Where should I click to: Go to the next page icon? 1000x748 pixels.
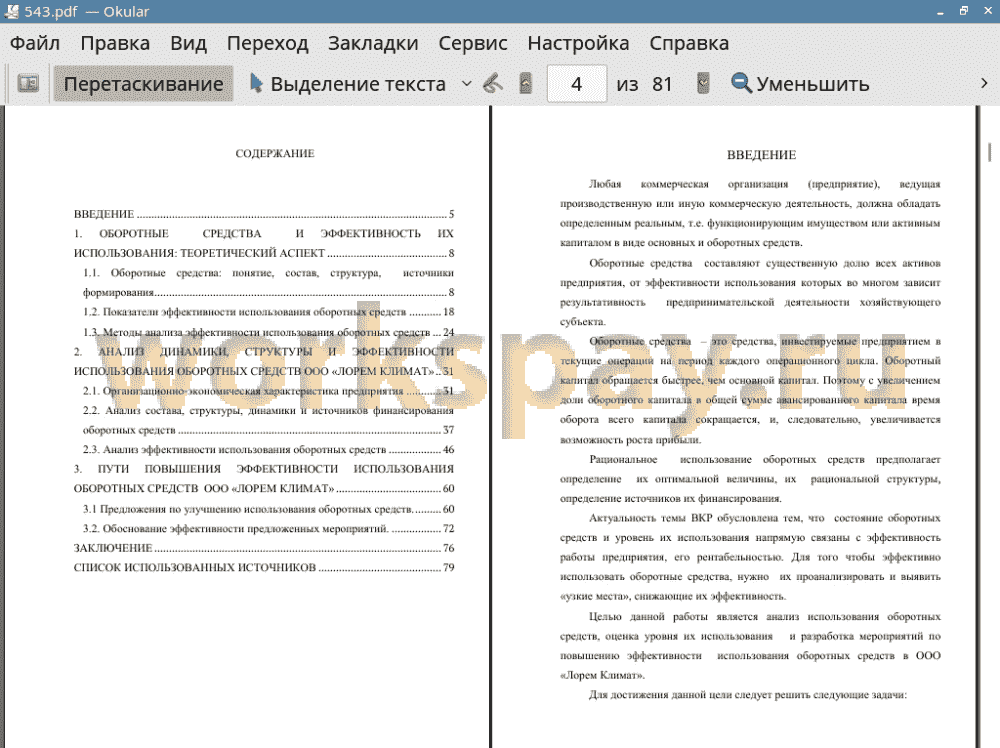(x=703, y=84)
